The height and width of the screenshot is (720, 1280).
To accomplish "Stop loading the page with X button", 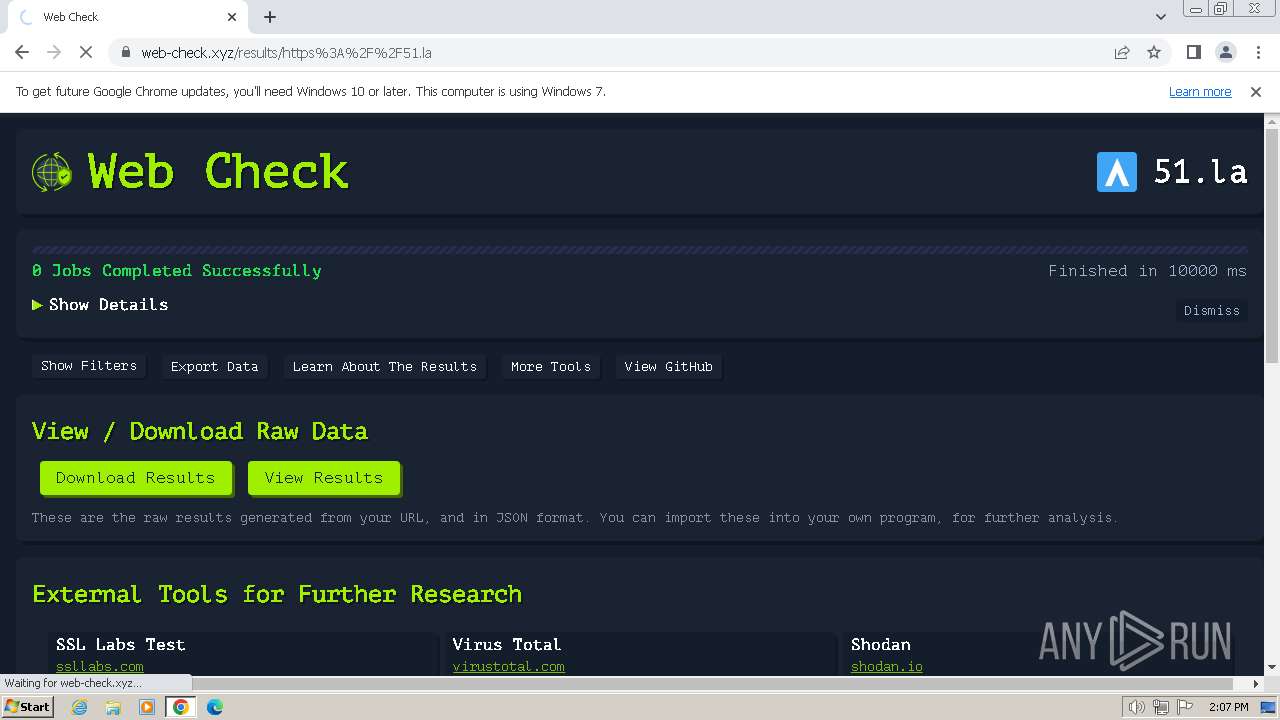I will (86, 52).
